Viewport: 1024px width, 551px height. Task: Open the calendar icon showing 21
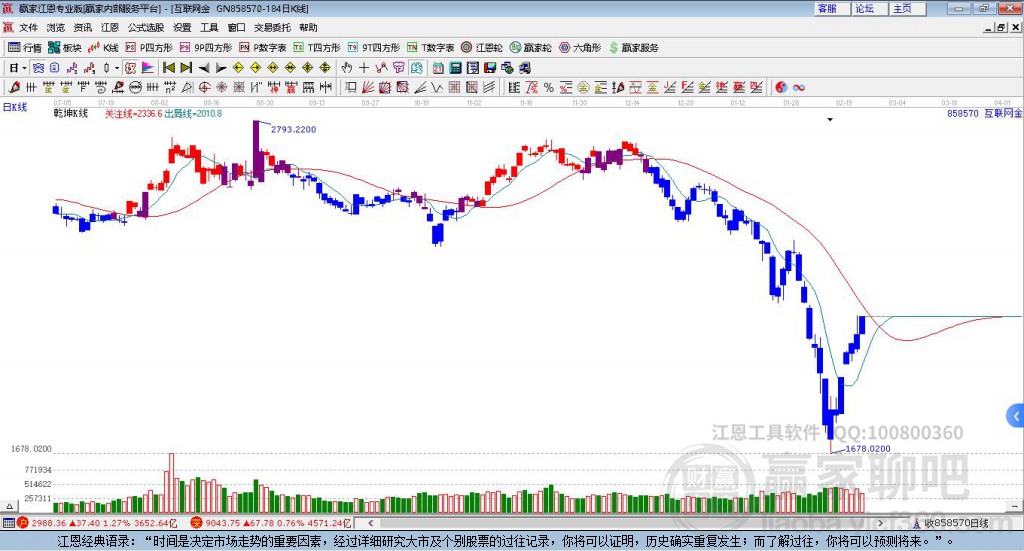(438, 68)
